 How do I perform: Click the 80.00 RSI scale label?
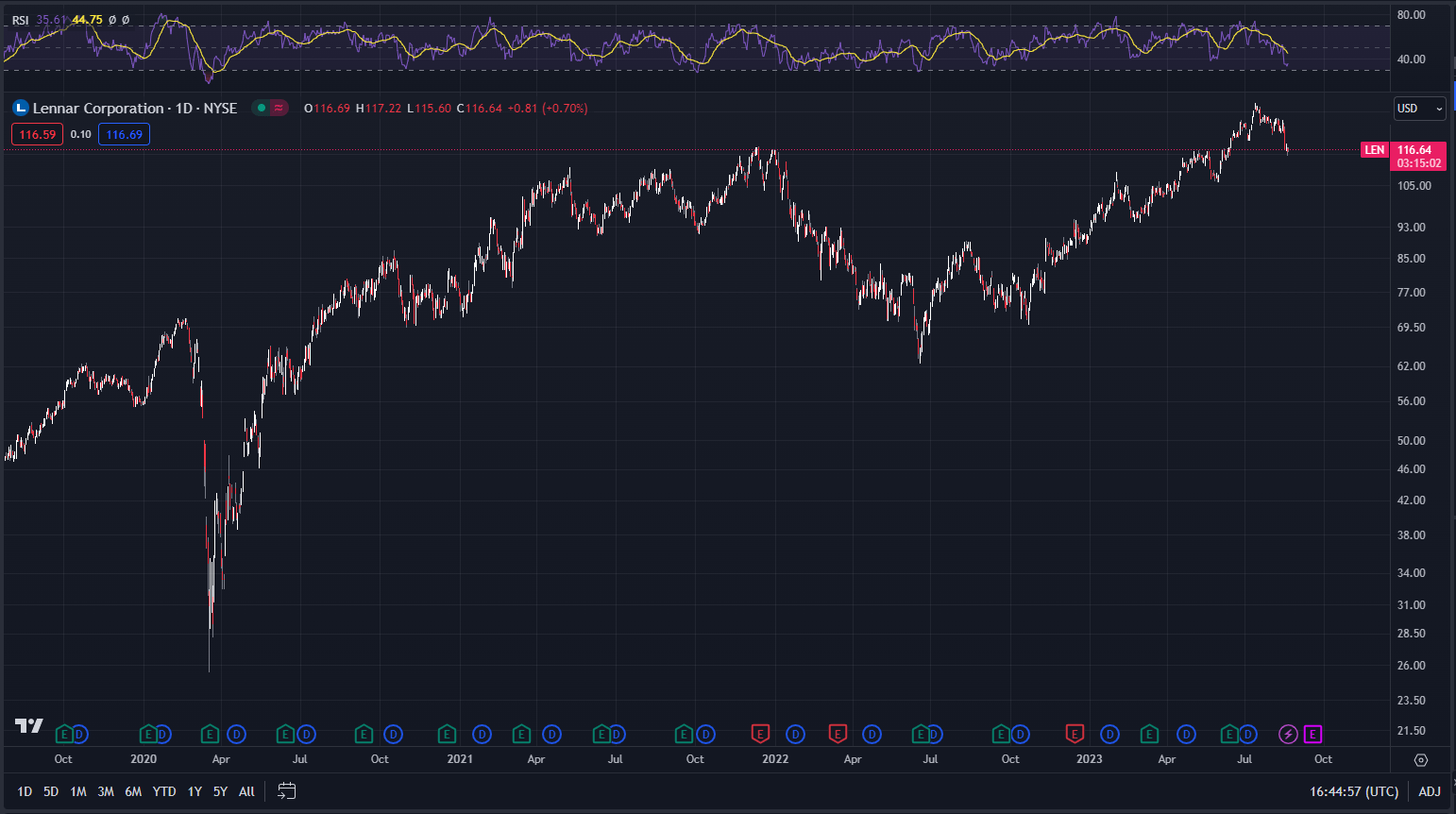click(1412, 15)
